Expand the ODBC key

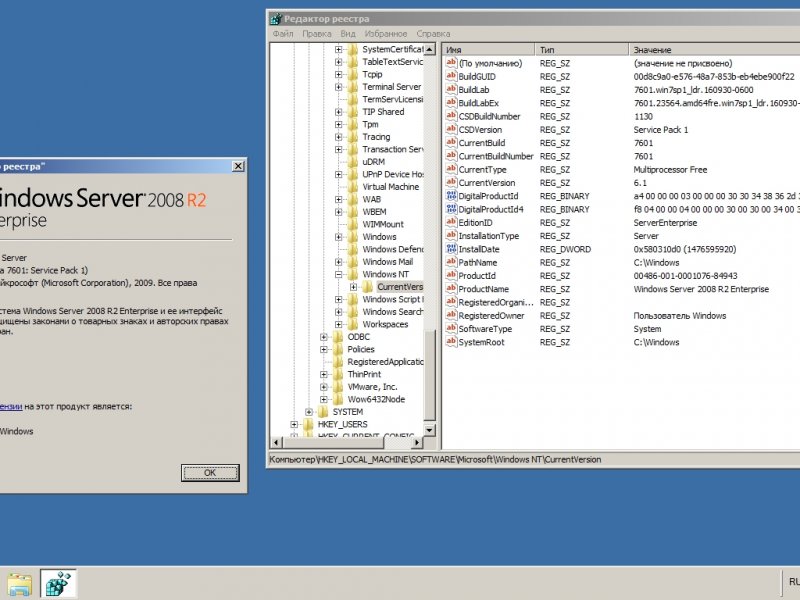pos(323,337)
